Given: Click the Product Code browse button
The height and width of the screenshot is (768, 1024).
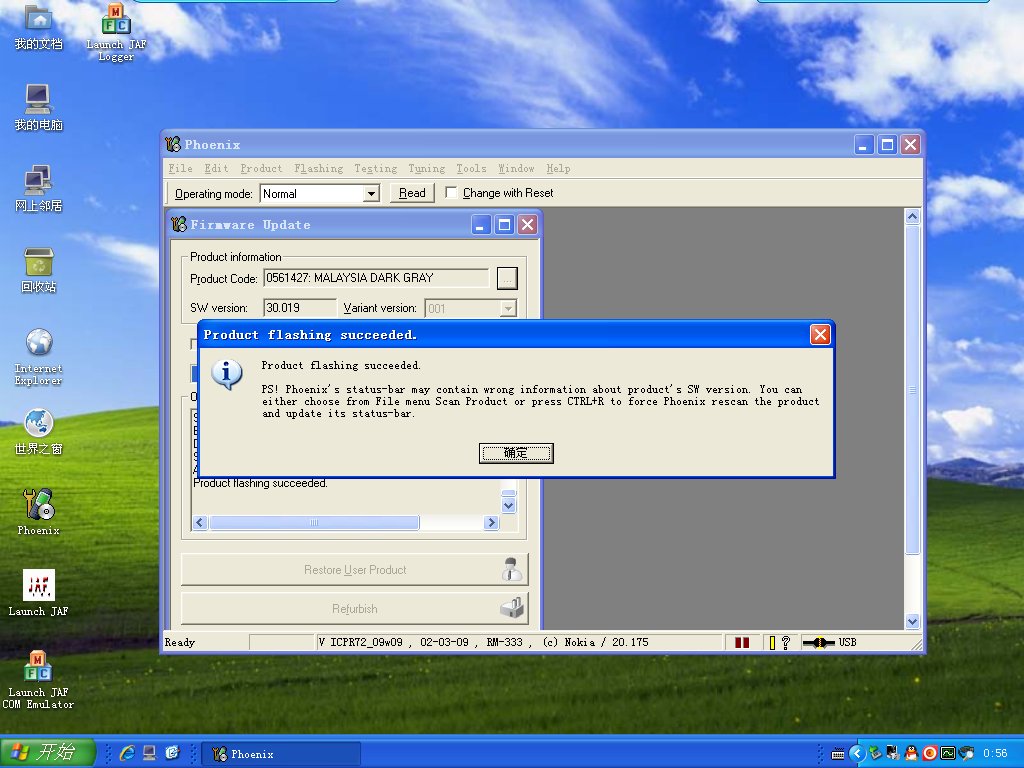Looking at the screenshot, I should (x=507, y=278).
